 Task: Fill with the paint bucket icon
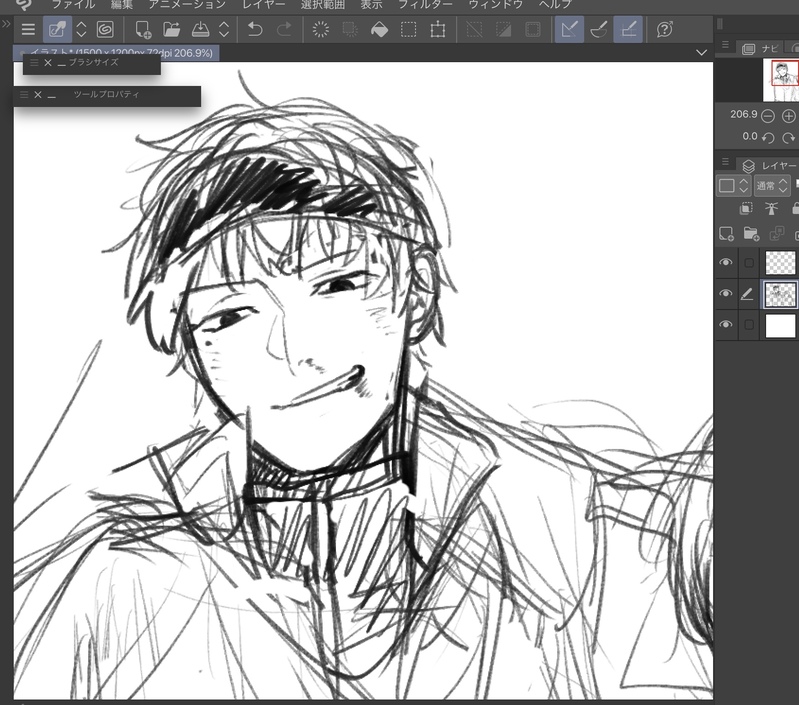(x=379, y=30)
